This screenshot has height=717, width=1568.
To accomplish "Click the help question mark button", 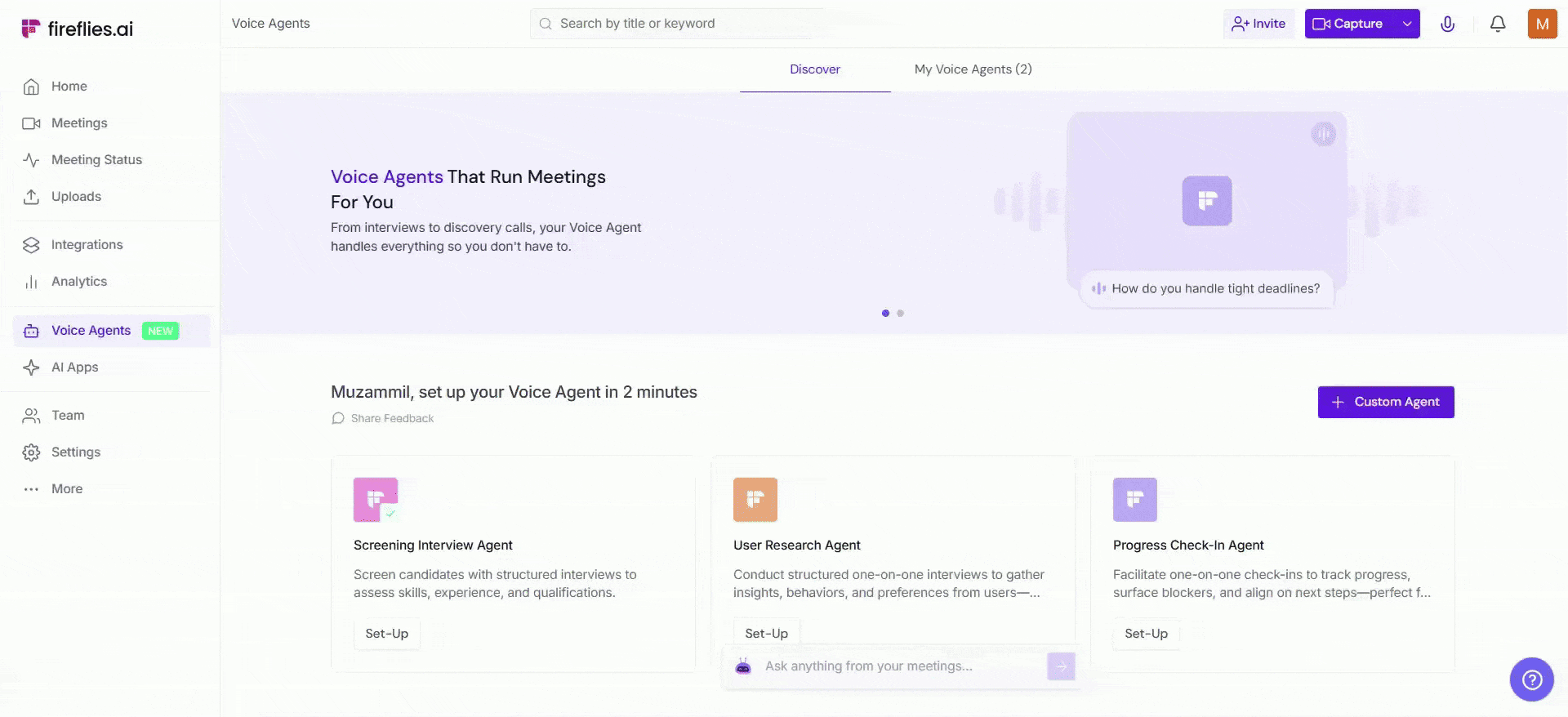I will [1531, 679].
